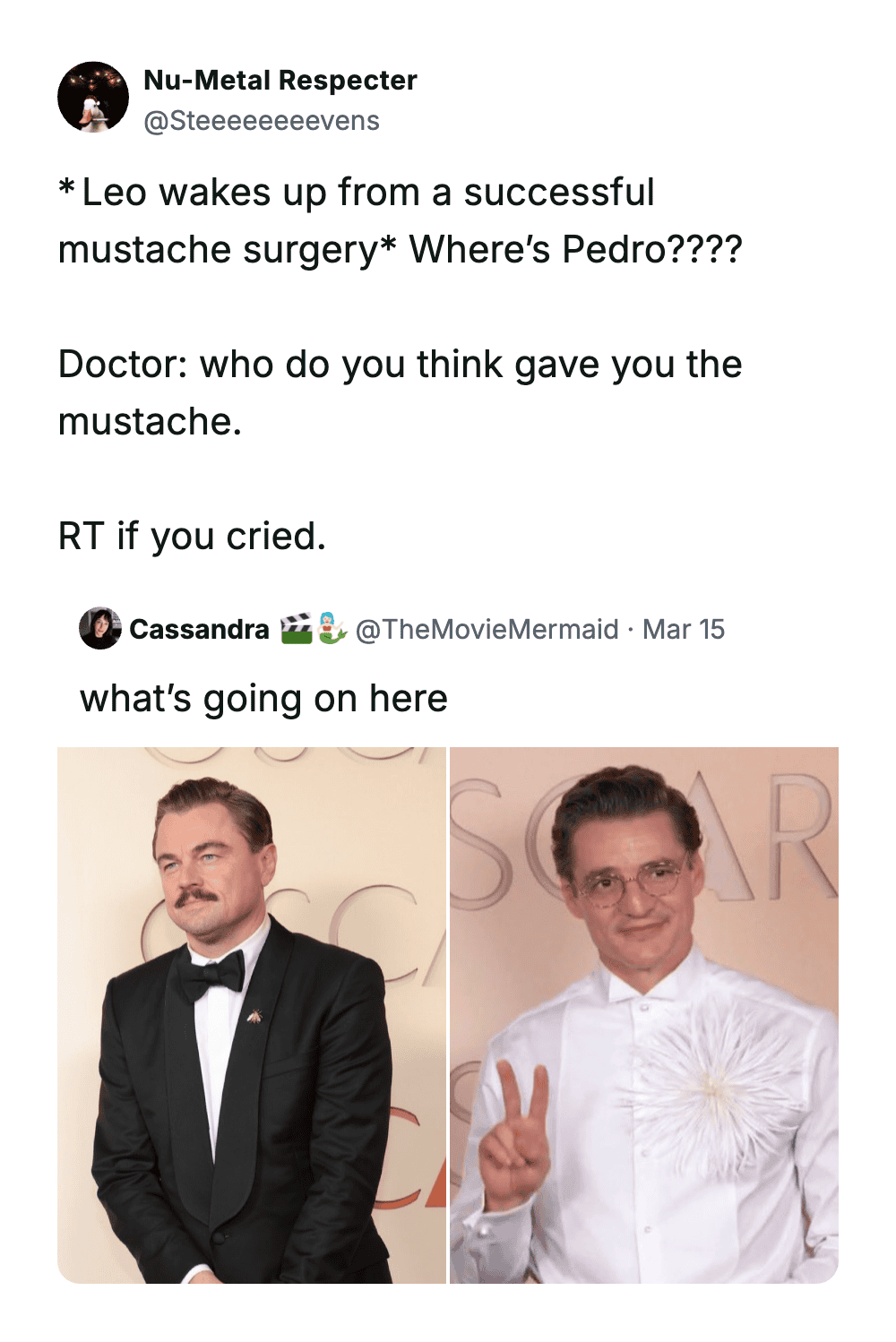Click the "Doctor: who do you think" line
The height and width of the screenshot is (1342, 896).
click(x=400, y=365)
